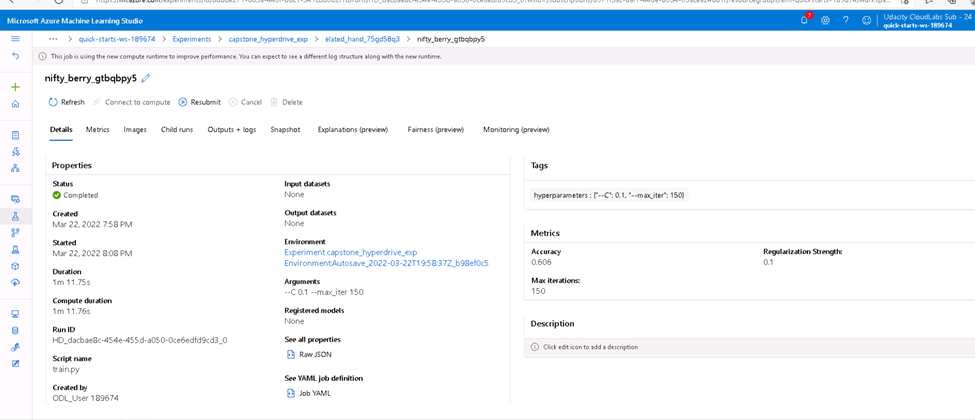Image resolution: width=975 pixels, height=420 pixels.
Task: Open Automated ML from the sidebar
Action: point(16,151)
